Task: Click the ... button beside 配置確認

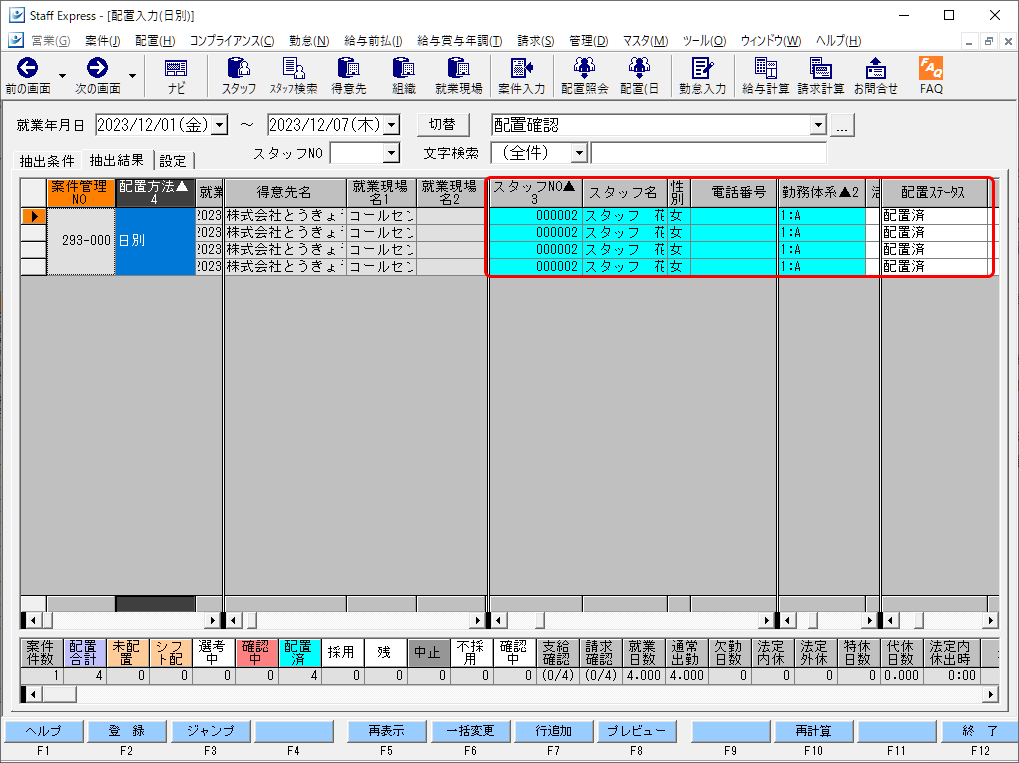Action: click(842, 125)
